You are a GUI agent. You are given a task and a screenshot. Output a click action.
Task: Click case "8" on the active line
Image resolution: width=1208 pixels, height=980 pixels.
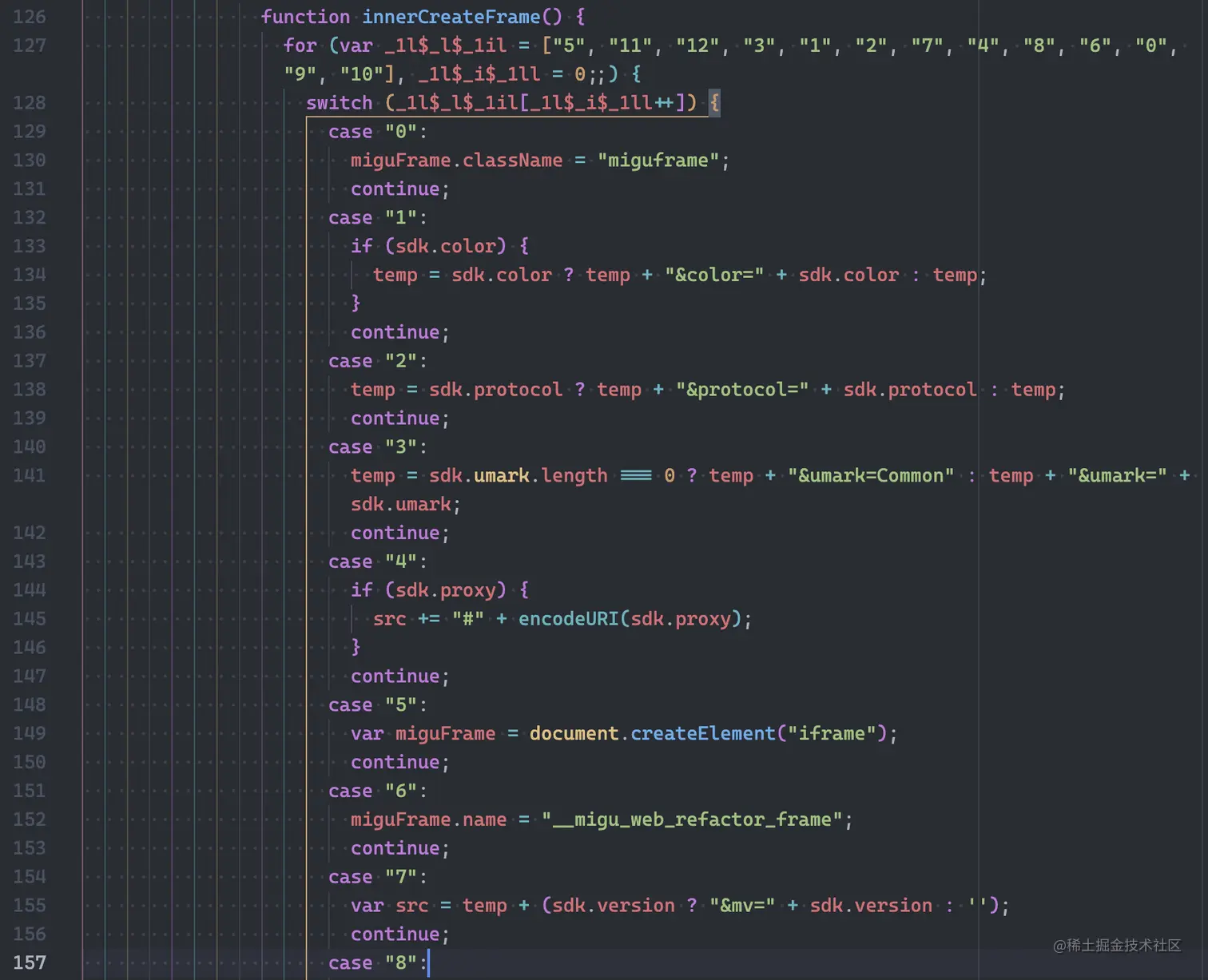(x=377, y=963)
